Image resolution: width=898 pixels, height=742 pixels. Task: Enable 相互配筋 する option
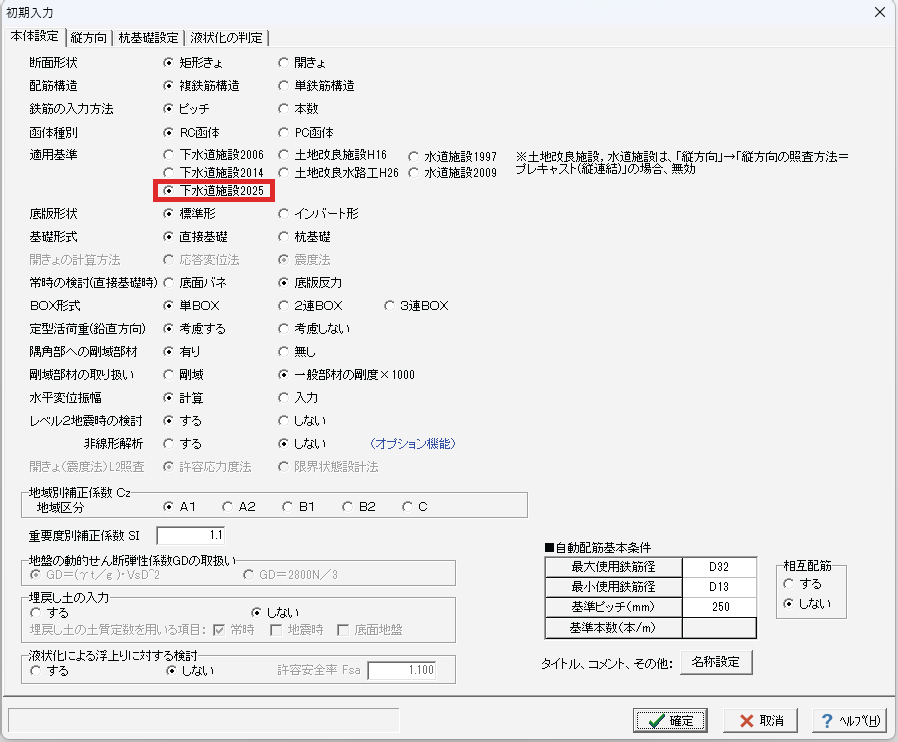[x=802, y=583]
